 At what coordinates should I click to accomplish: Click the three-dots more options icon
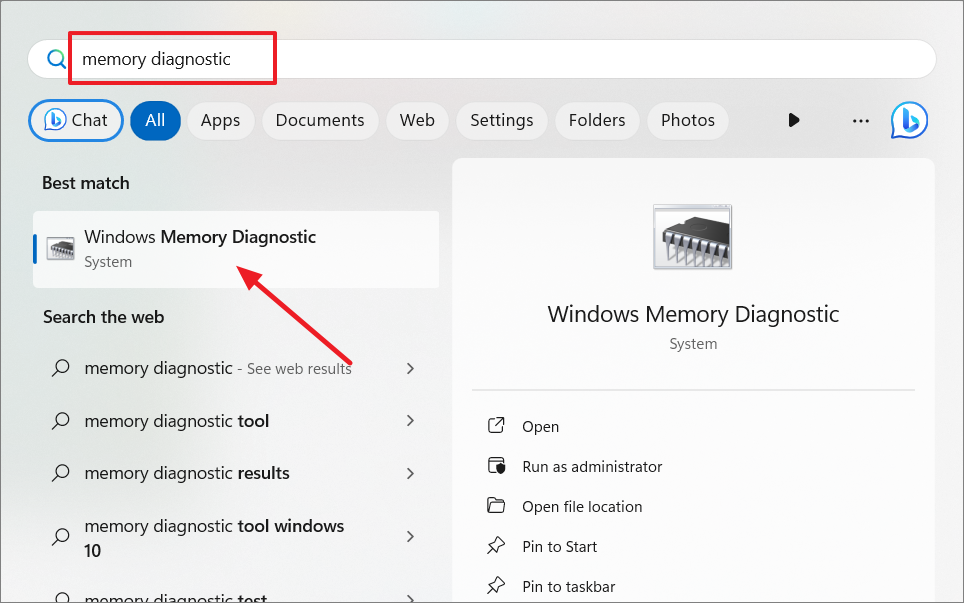pyautogui.click(x=861, y=120)
